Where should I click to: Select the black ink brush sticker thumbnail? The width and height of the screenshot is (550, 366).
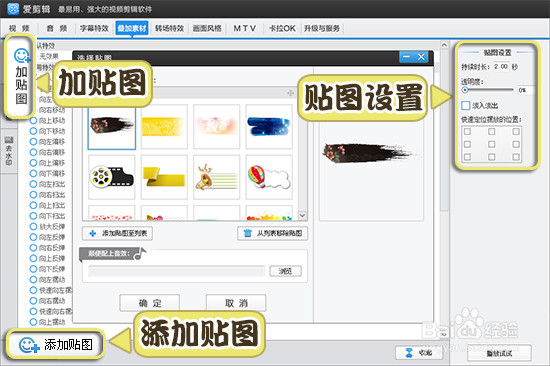[x=112, y=127]
